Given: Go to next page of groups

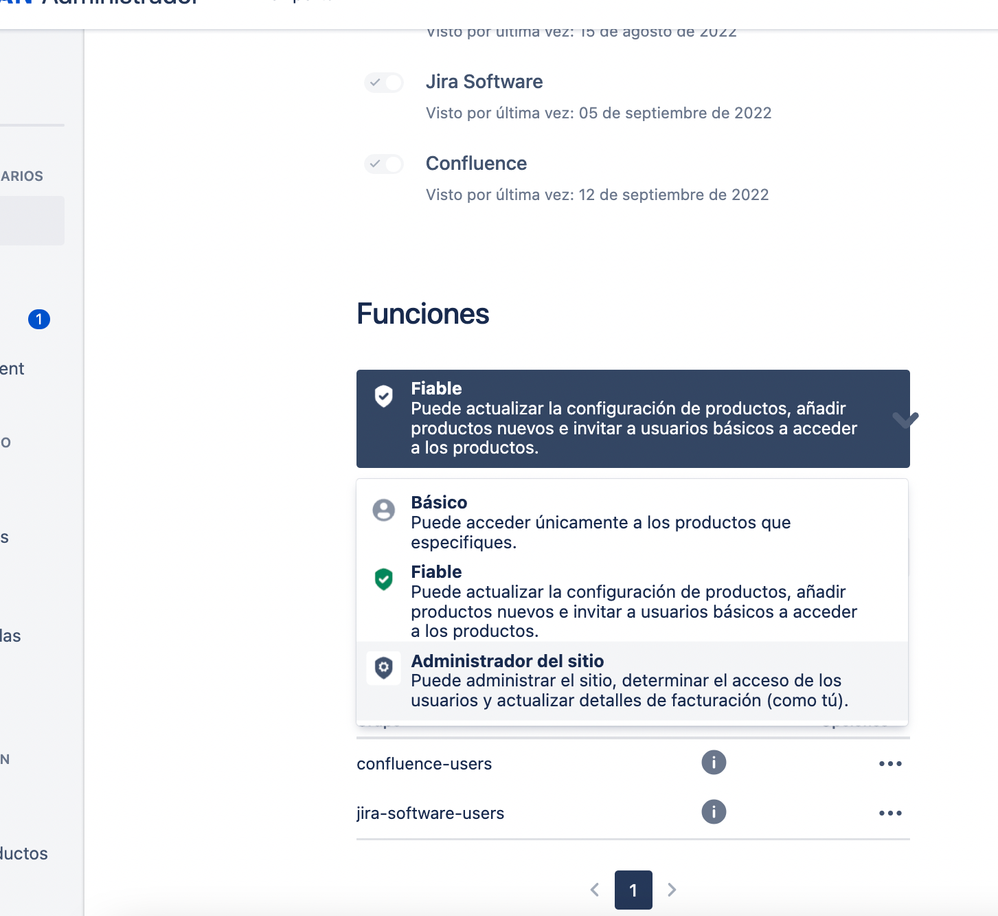Looking at the screenshot, I should [671, 889].
